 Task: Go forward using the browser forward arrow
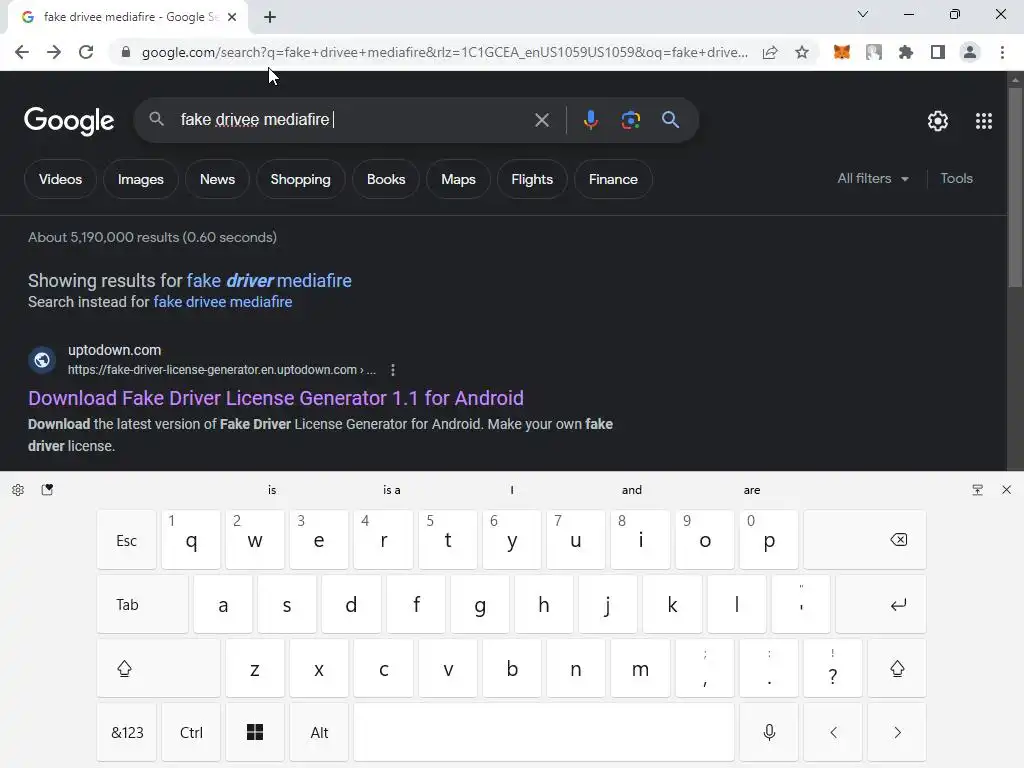point(54,52)
